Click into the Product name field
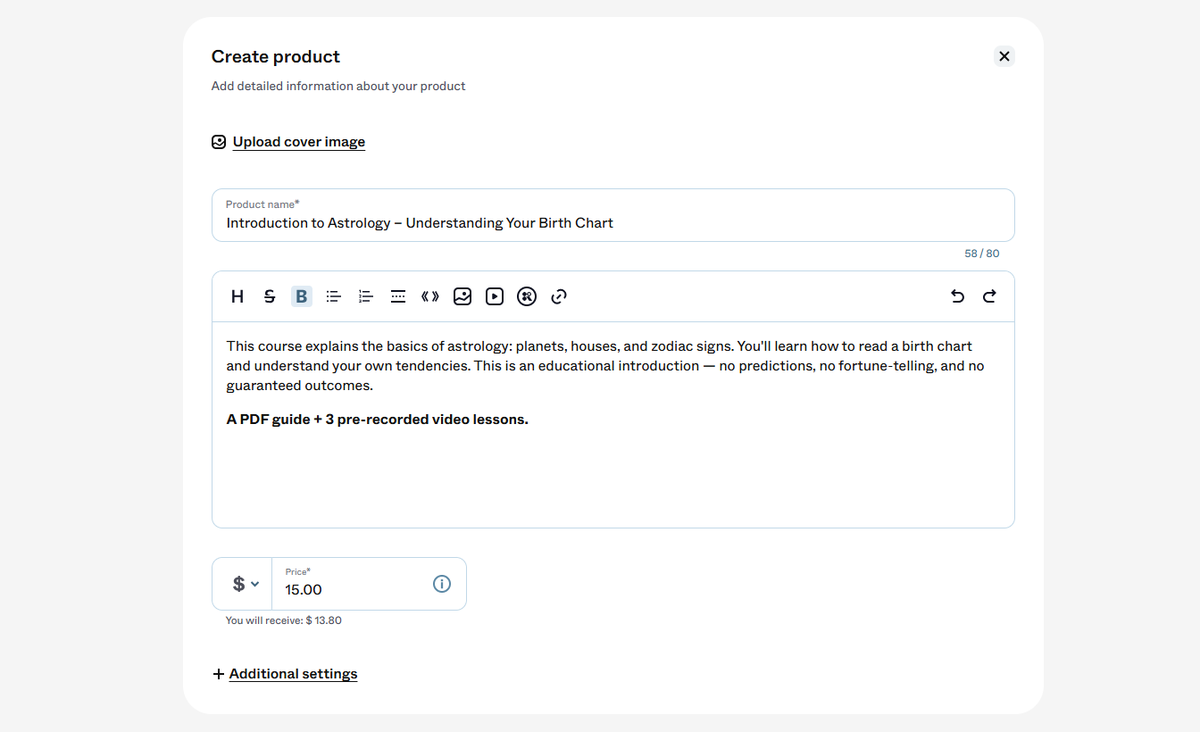Image resolution: width=1200 pixels, height=732 pixels. click(x=613, y=215)
